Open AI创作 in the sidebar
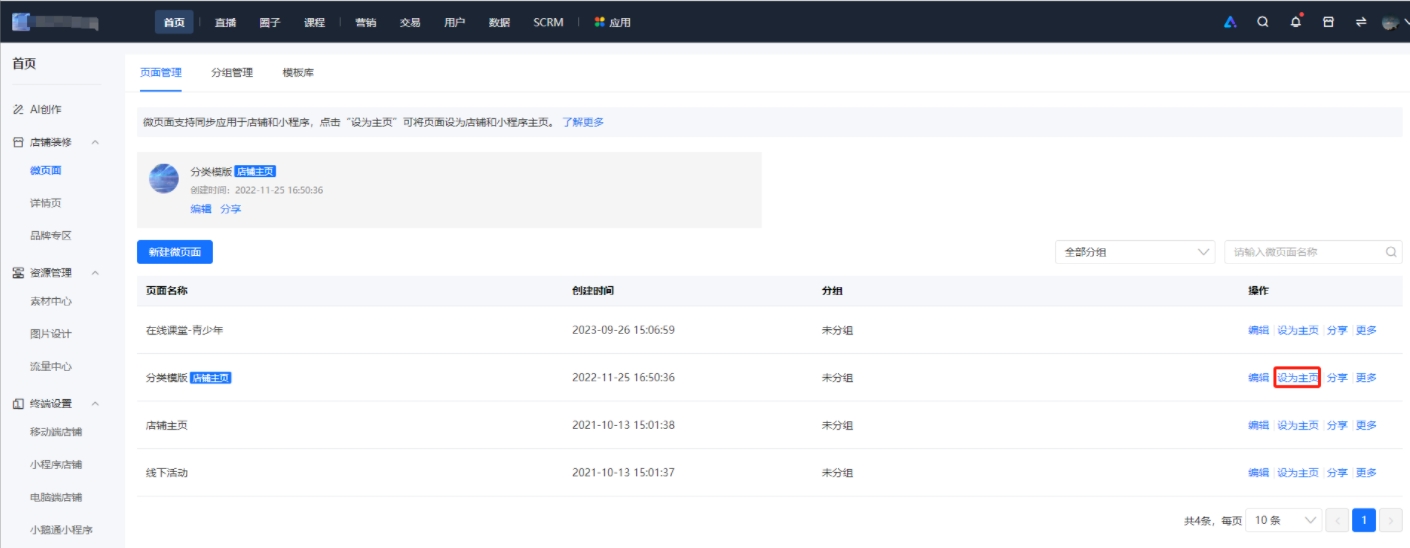 coord(51,109)
